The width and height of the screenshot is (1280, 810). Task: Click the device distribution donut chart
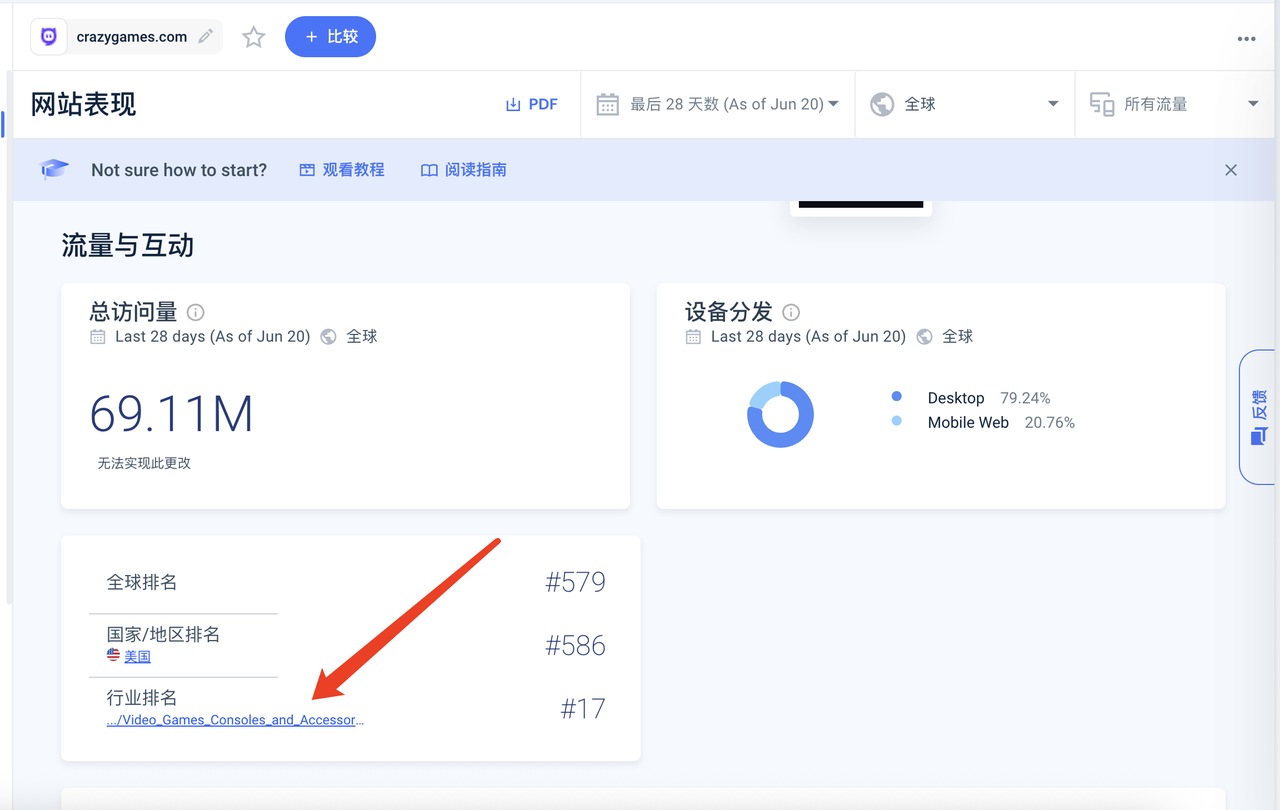tap(780, 414)
